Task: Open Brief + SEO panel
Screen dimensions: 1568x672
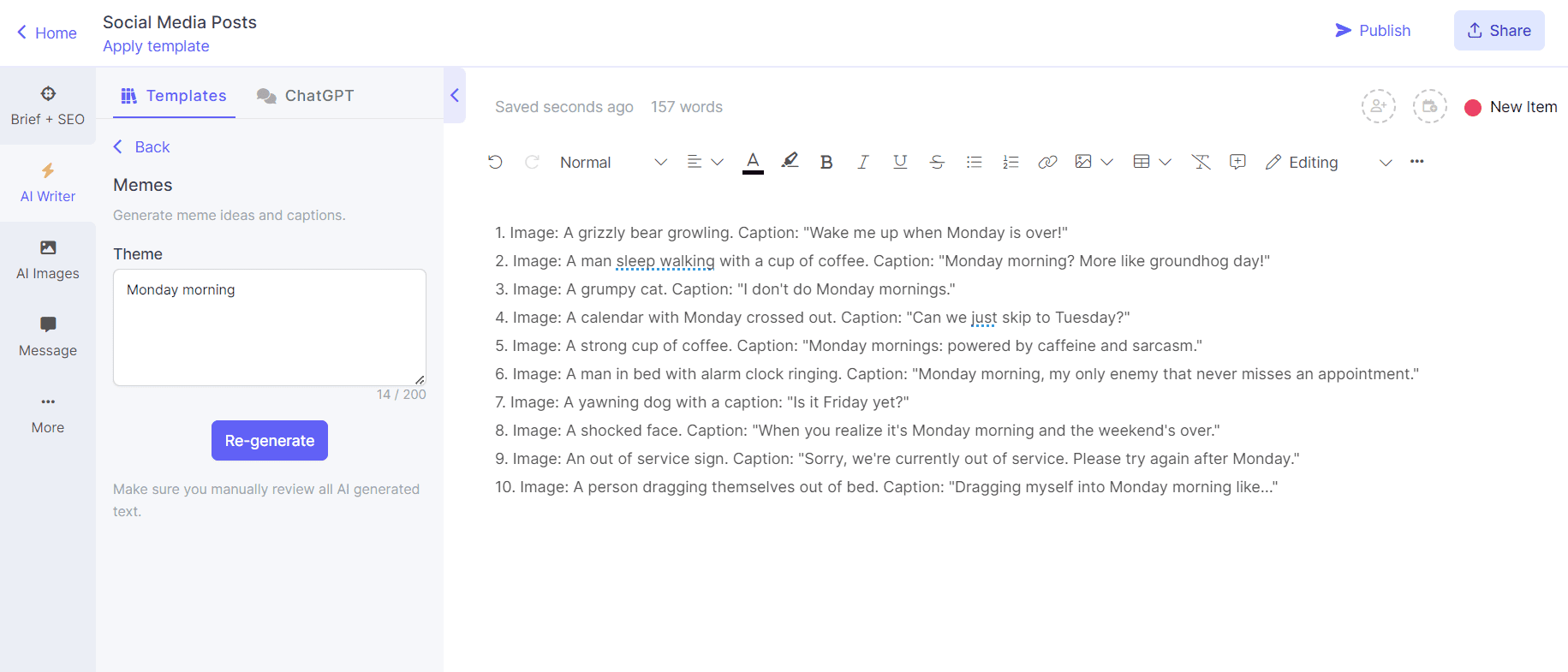Action: click(48, 106)
